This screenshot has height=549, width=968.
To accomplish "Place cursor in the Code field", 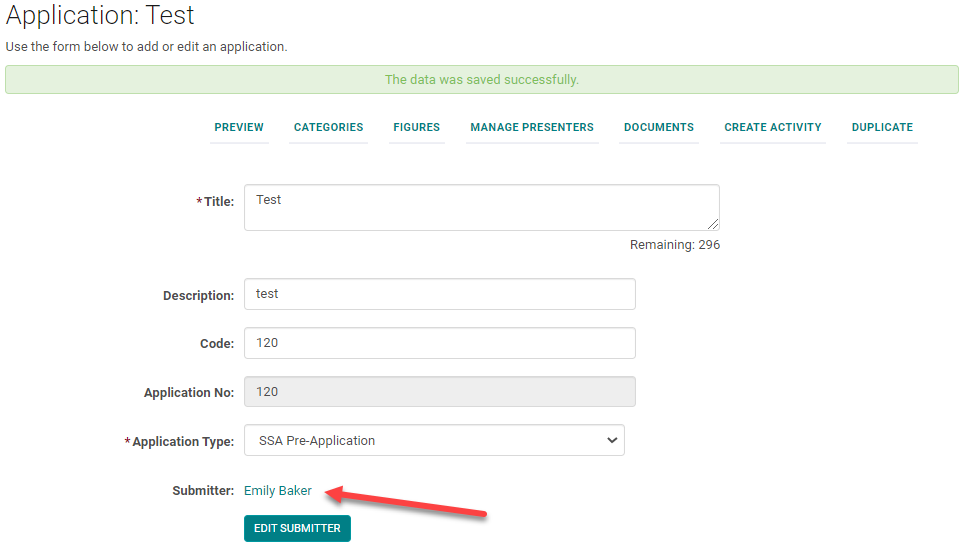I will click(x=439, y=343).
